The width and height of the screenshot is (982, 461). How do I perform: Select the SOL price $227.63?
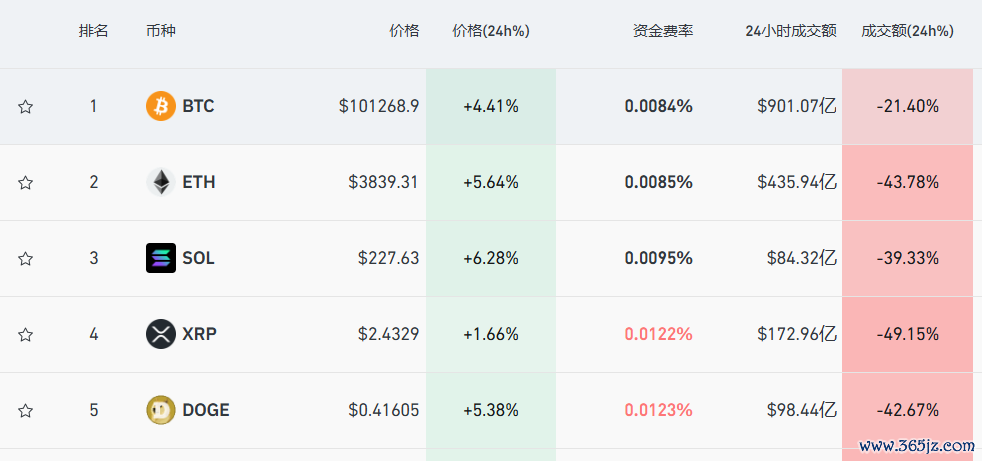[x=389, y=258]
